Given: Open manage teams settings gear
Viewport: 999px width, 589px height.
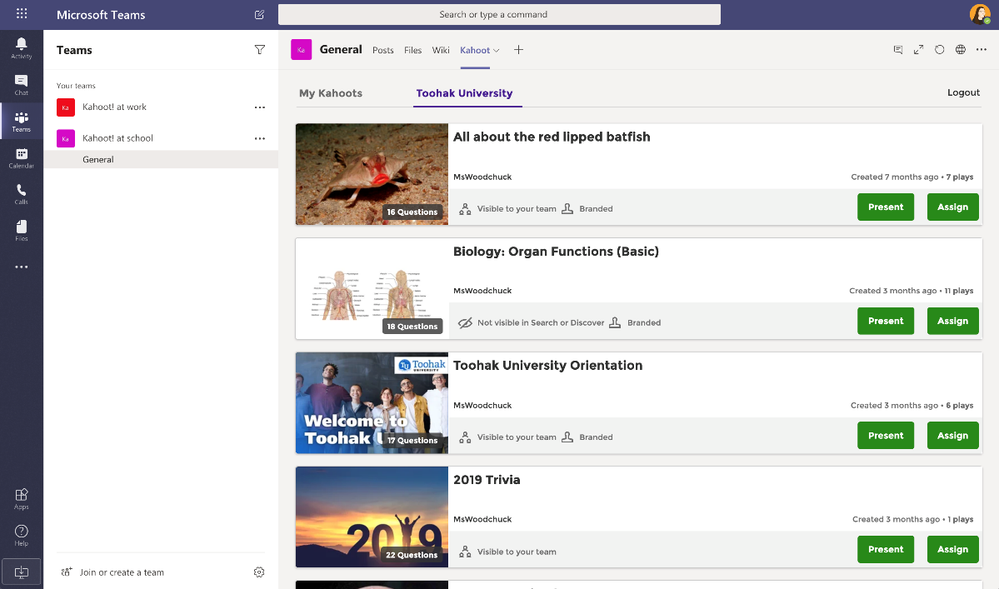Looking at the screenshot, I should [259, 572].
